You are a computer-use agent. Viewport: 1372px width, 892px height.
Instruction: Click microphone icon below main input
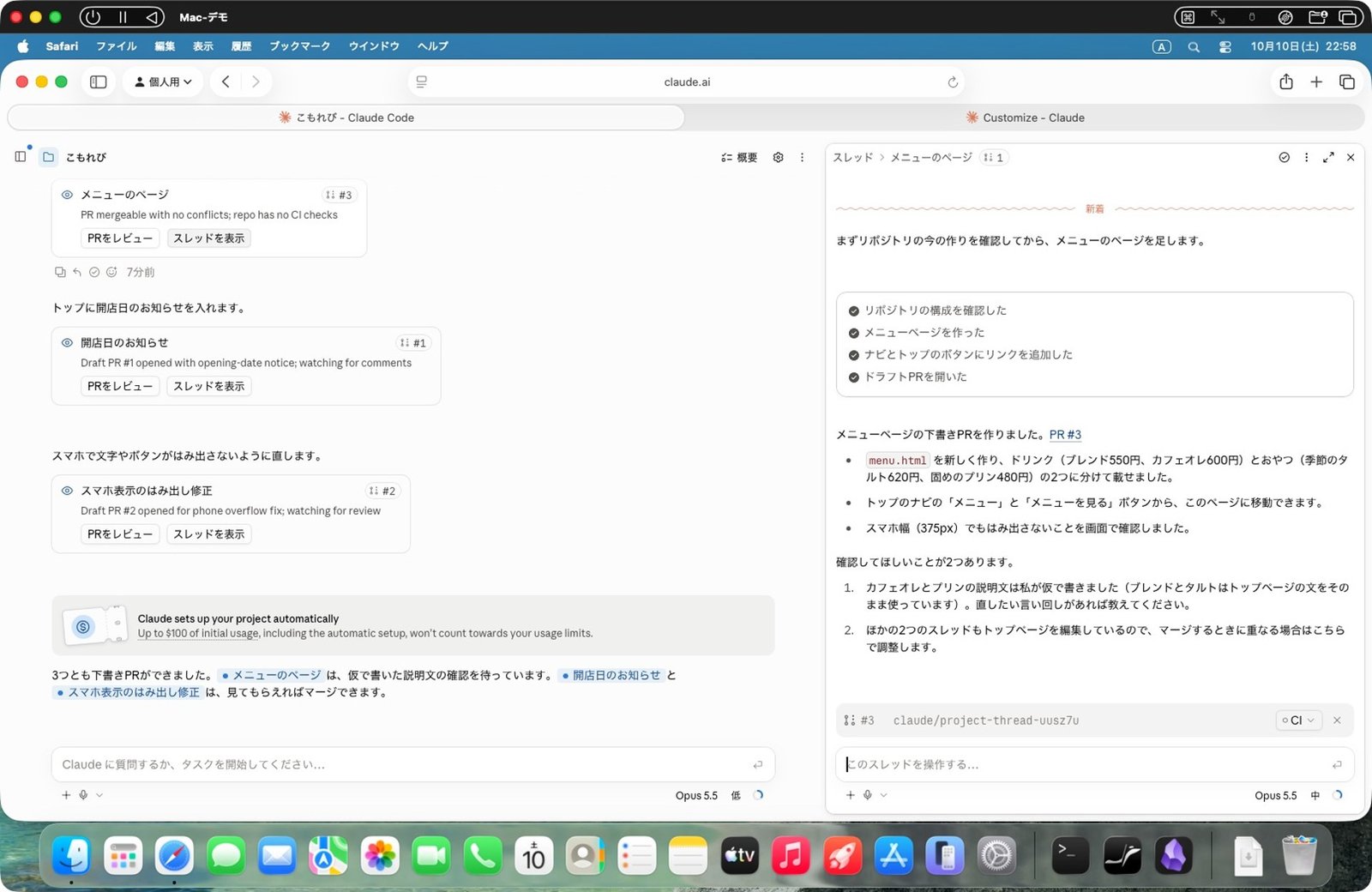click(x=83, y=795)
